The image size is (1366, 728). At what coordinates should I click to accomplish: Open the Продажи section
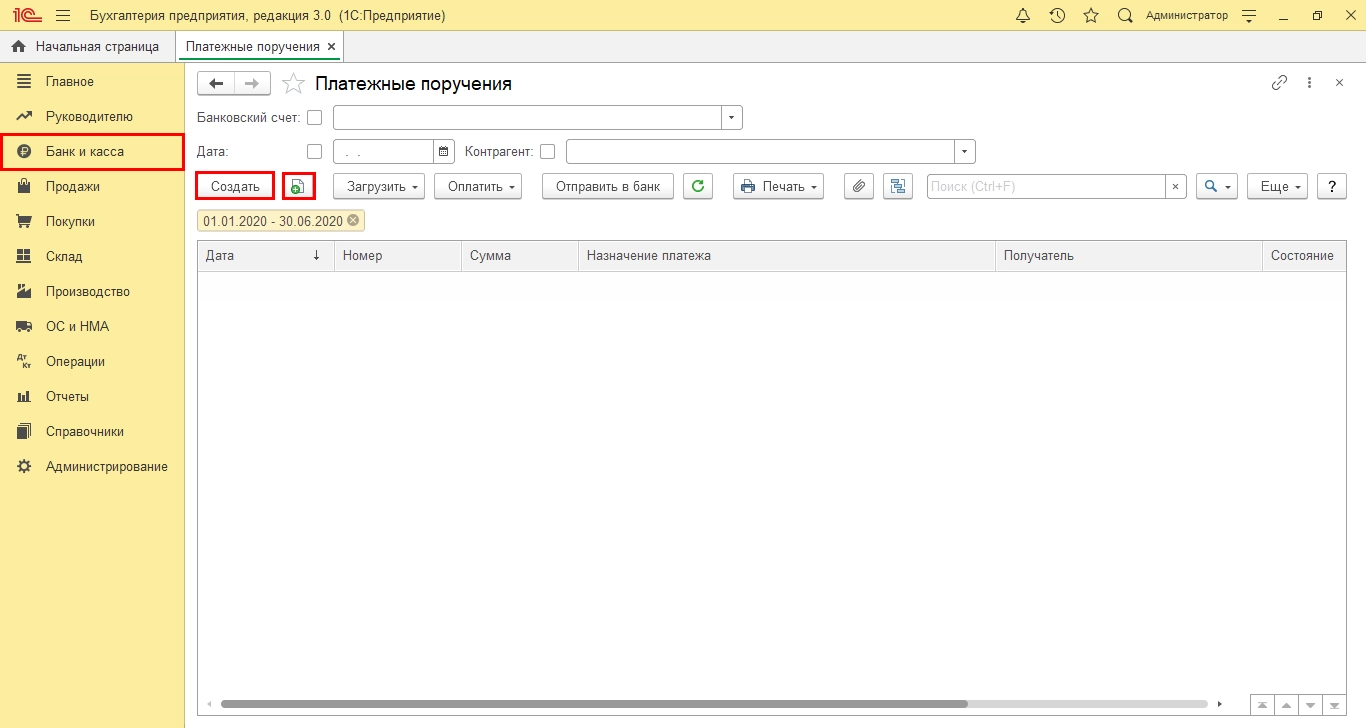point(92,187)
